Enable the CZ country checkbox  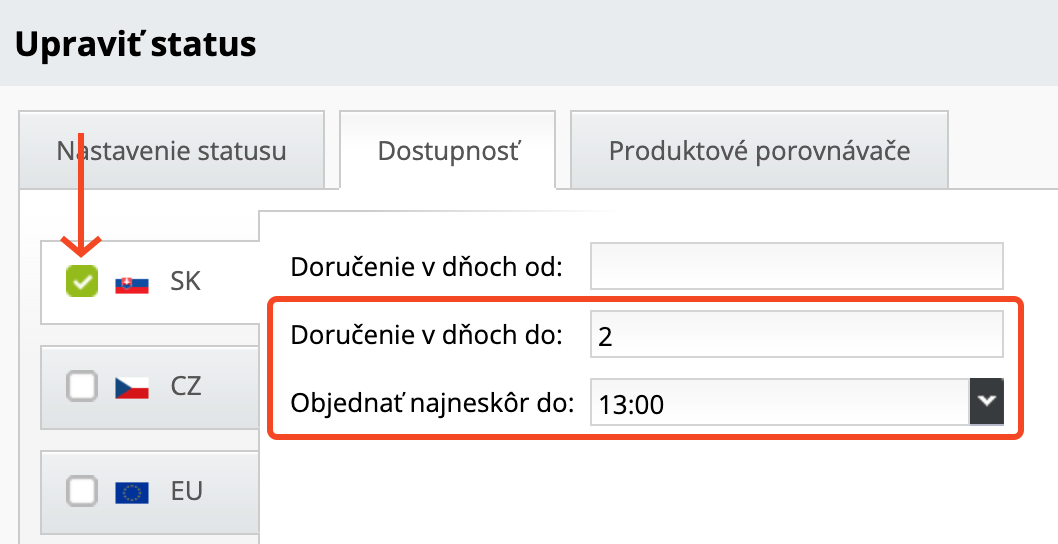click(x=82, y=387)
